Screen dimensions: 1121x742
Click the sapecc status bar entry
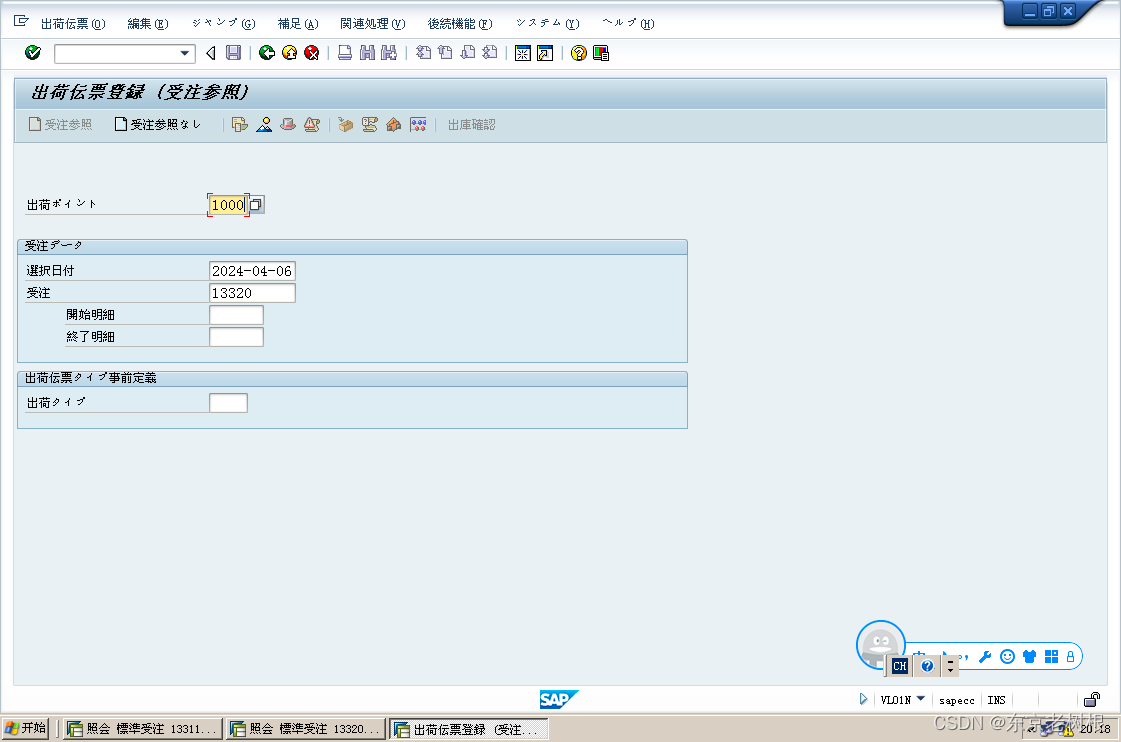coord(957,701)
